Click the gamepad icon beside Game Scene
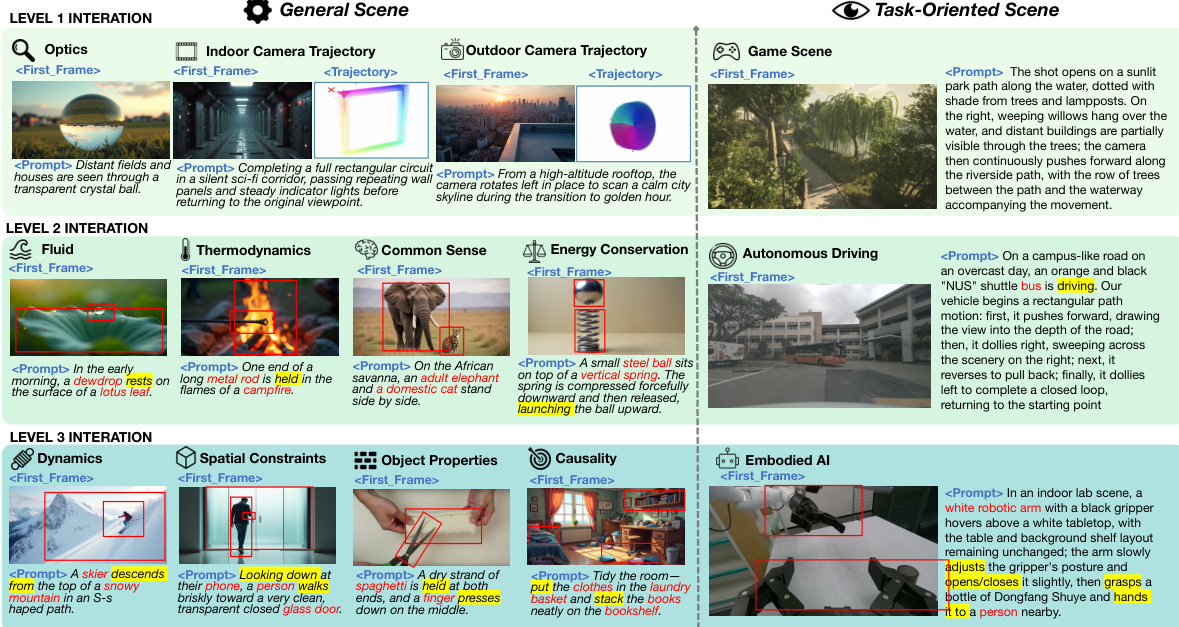This screenshot has height=627, width=1179. click(725, 51)
